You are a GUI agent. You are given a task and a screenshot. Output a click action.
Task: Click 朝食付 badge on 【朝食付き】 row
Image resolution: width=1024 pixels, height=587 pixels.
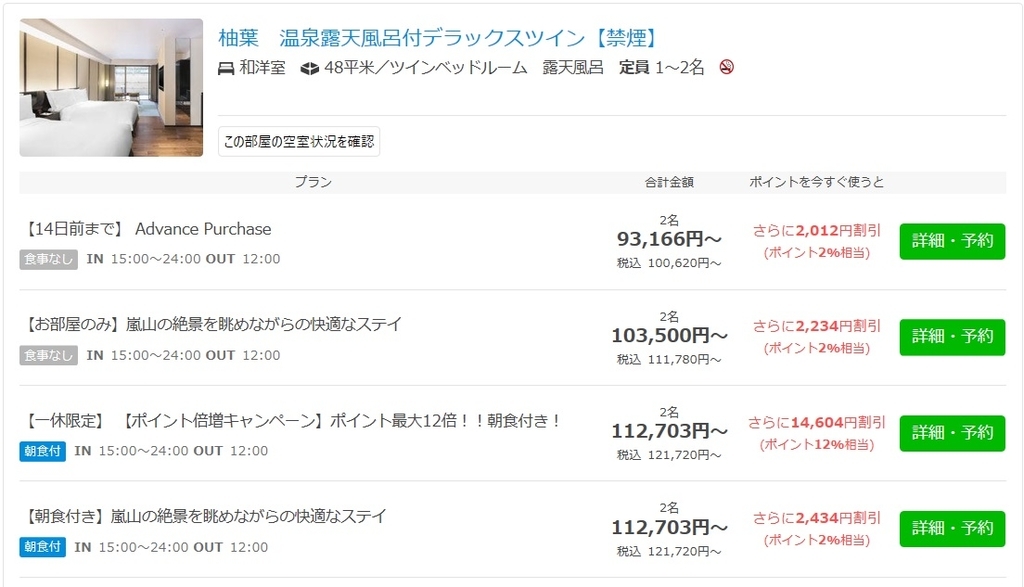(42, 547)
